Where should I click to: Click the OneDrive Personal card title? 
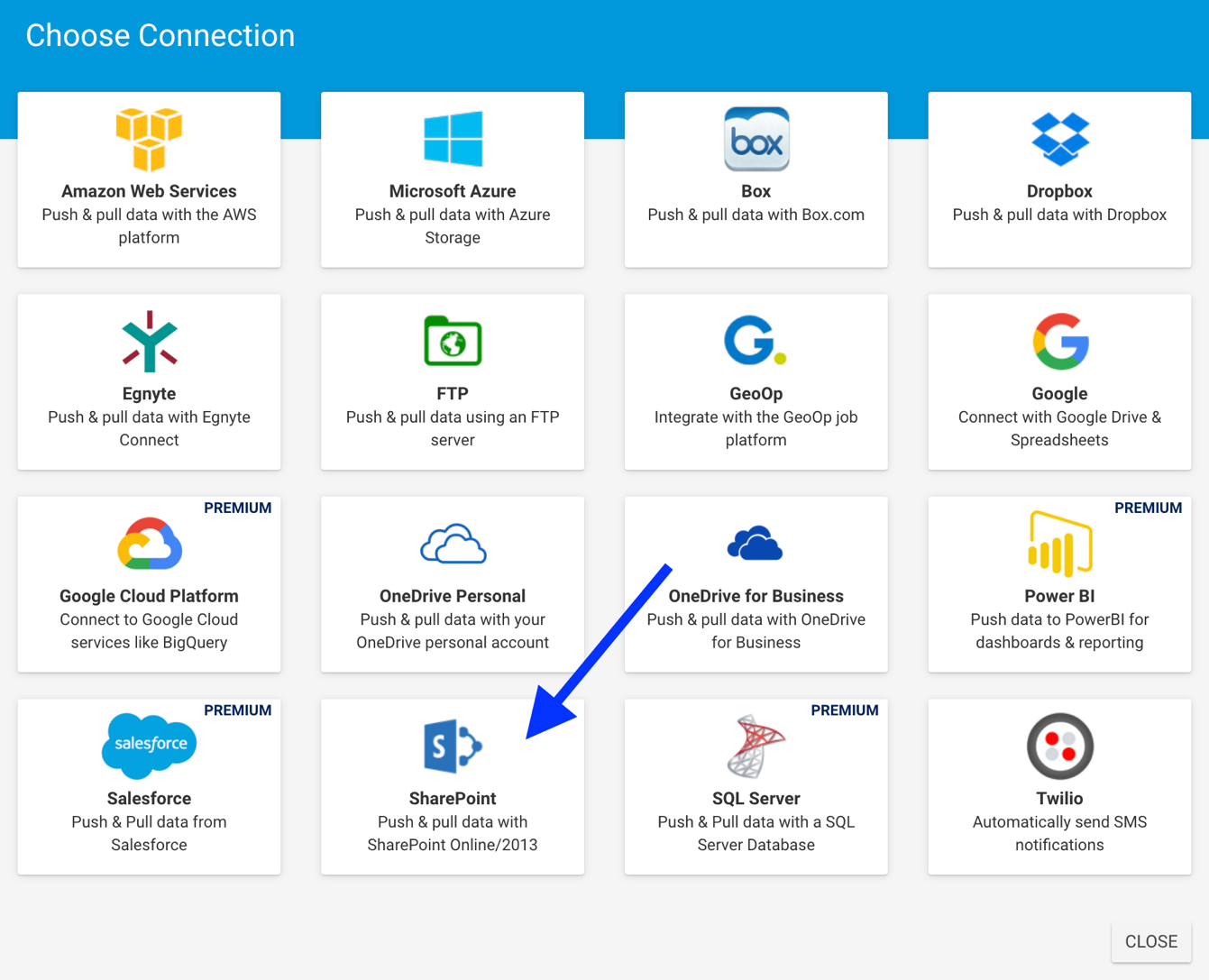point(453,596)
